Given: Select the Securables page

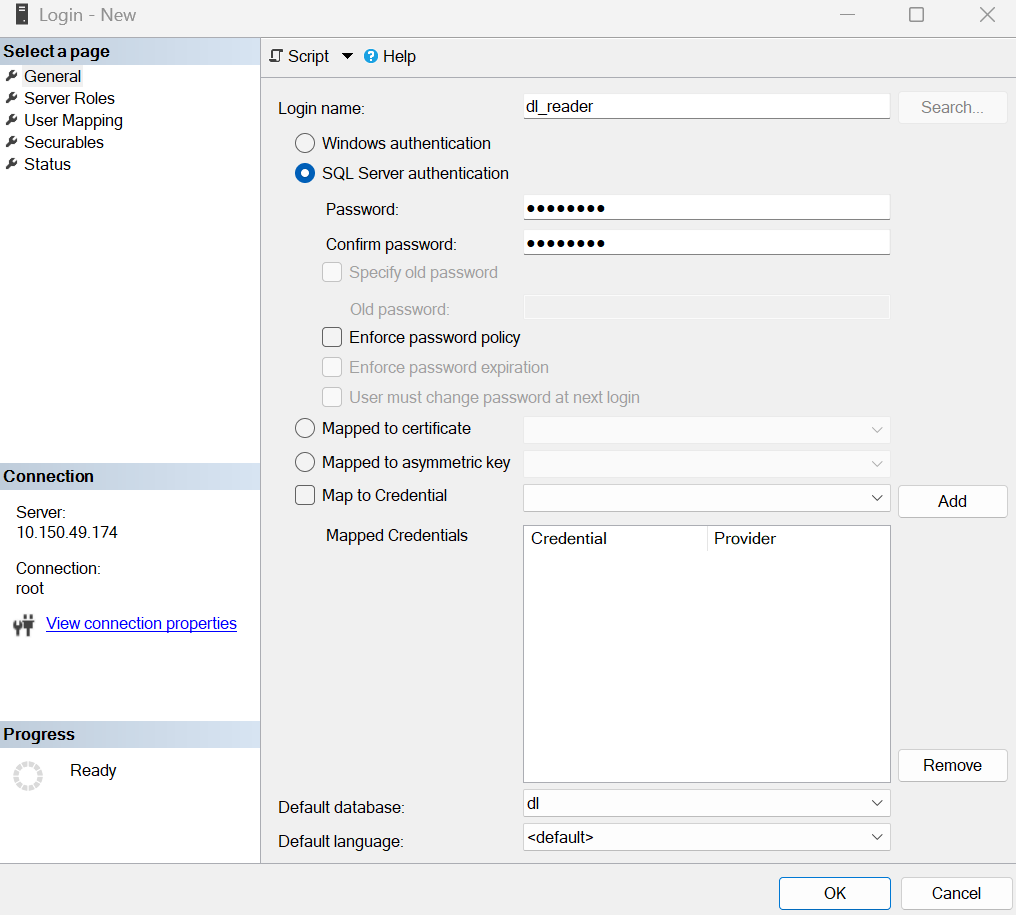Looking at the screenshot, I should click(63, 142).
